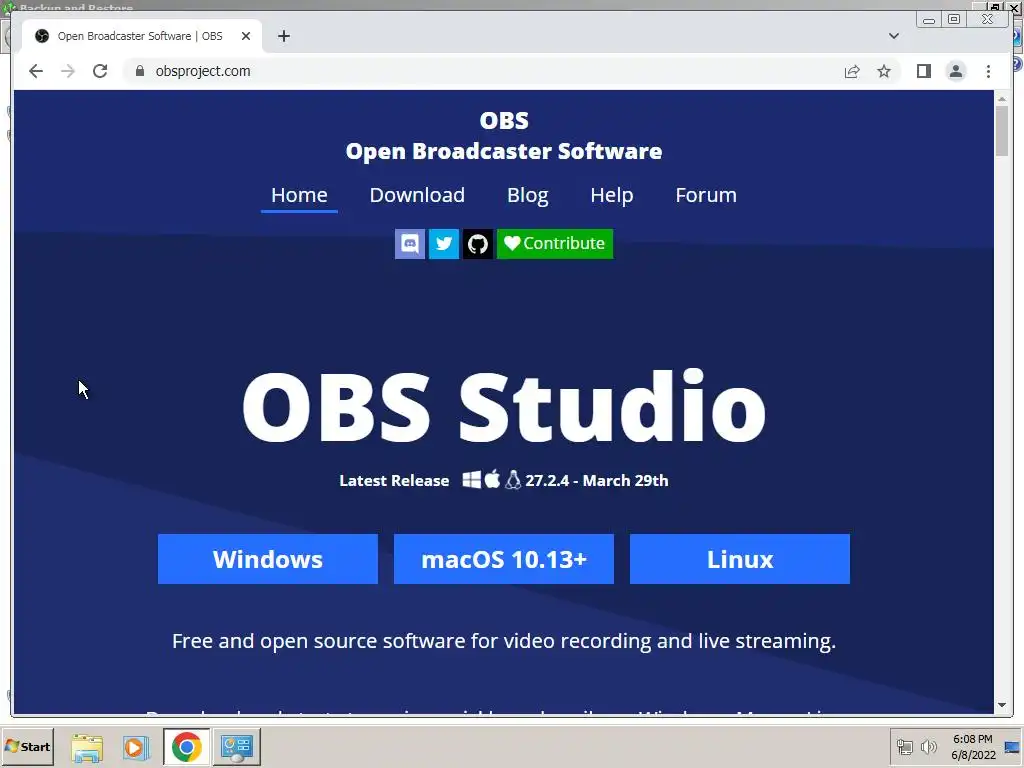This screenshot has height=768, width=1024.
Task: Click the volume speaker tray icon
Action: click(928, 746)
